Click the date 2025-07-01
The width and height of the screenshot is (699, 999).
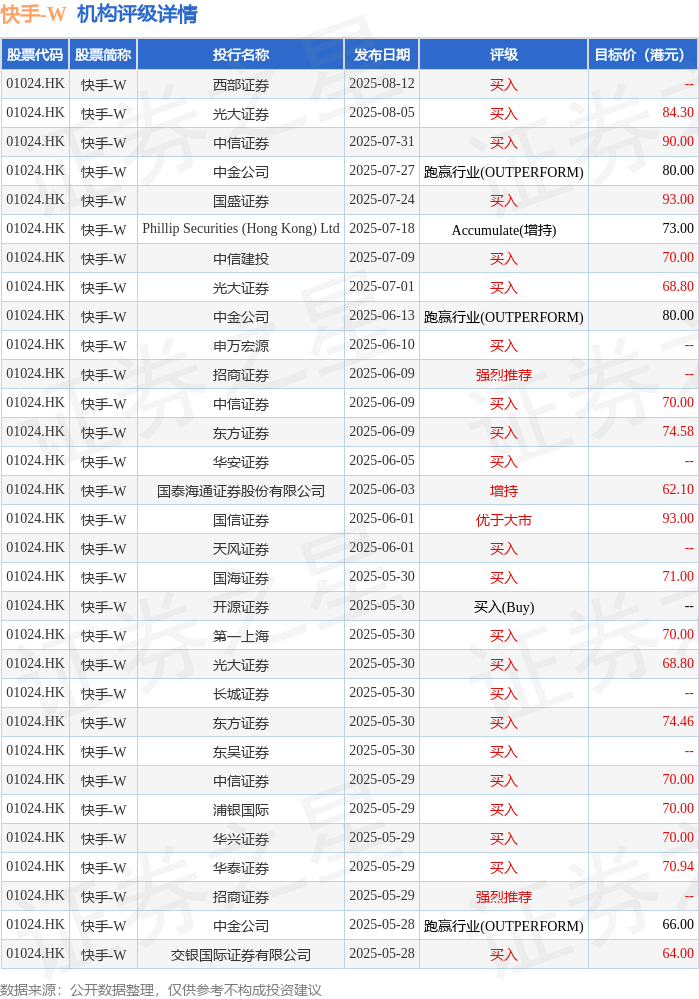point(382,287)
